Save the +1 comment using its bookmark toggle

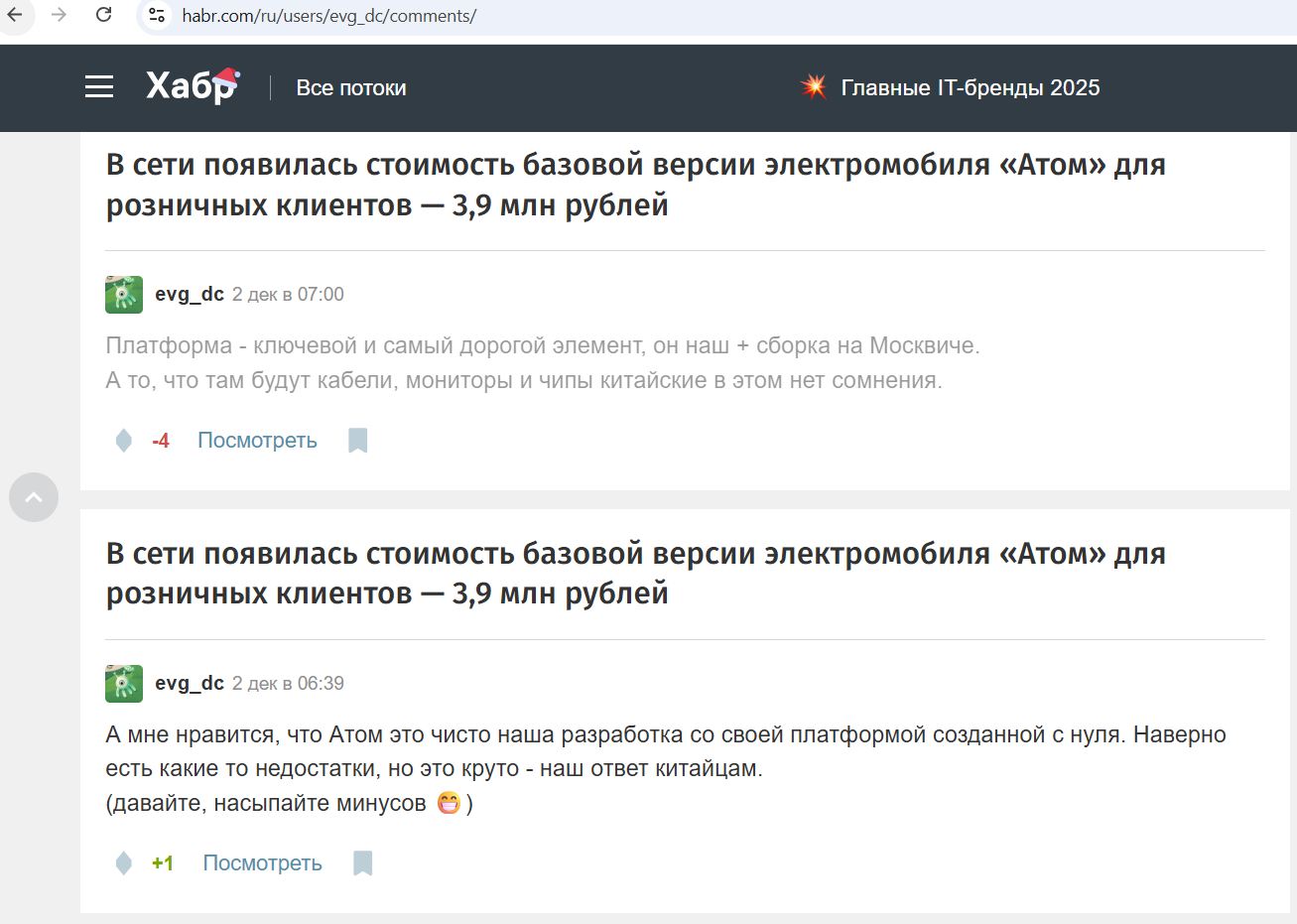[362, 862]
